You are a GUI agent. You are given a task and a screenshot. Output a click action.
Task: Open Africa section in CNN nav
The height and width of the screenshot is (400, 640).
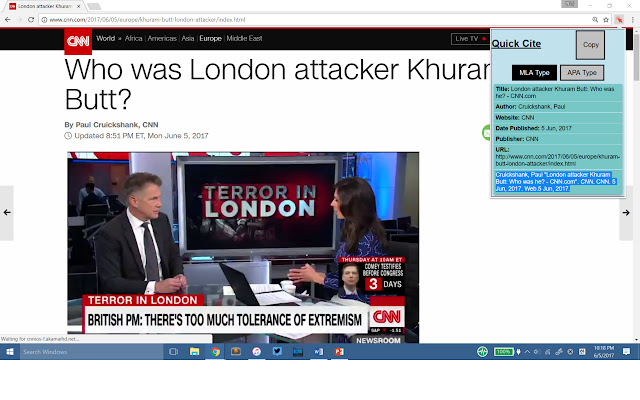pyautogui.click(x=133, y=38)
